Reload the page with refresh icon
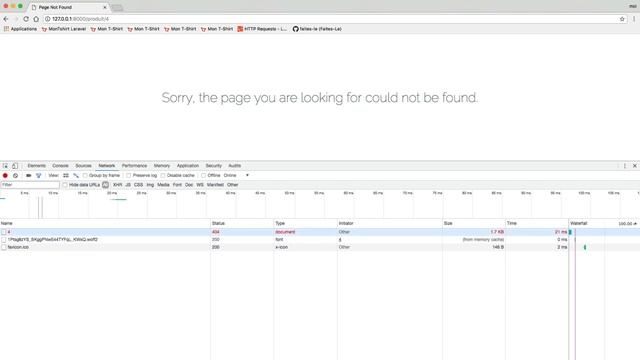This screenshot has width=640, height=360. tap(26, 19)
